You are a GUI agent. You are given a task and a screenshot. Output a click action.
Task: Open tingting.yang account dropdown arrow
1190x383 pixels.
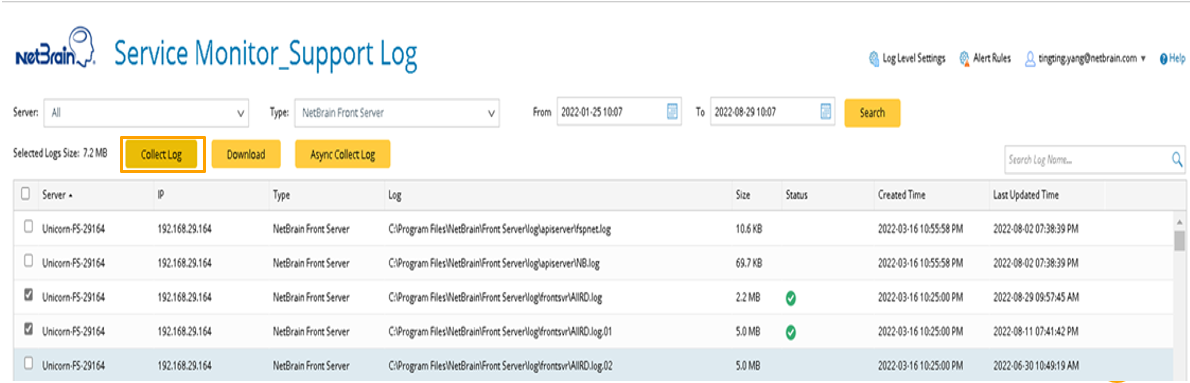[x=1143, y=59]
